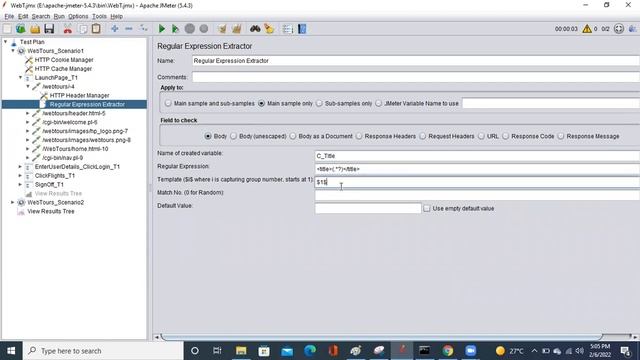Click the Open file folder icon
Viewport: 640px width, 360px height.
point(35,29)
